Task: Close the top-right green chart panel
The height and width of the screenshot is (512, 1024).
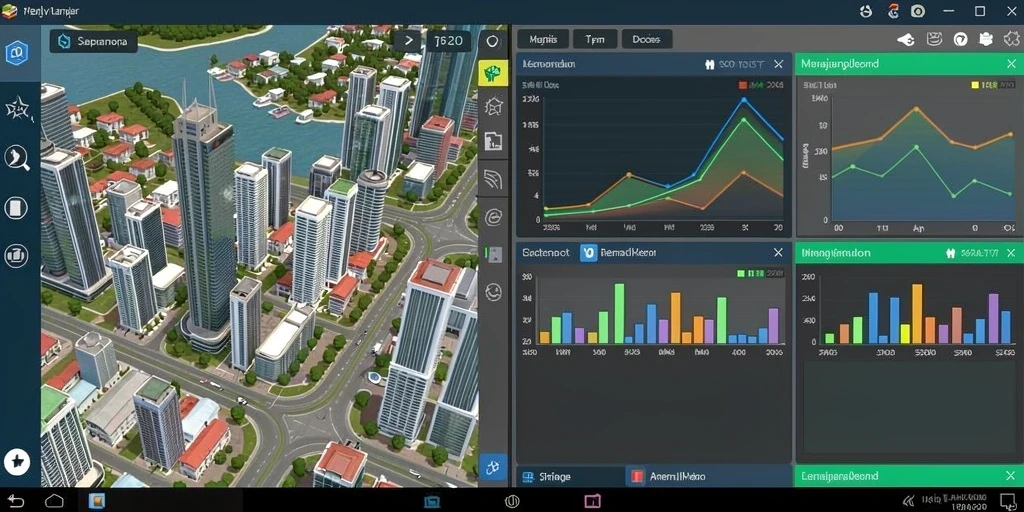Action: [x=1011, y=64]
